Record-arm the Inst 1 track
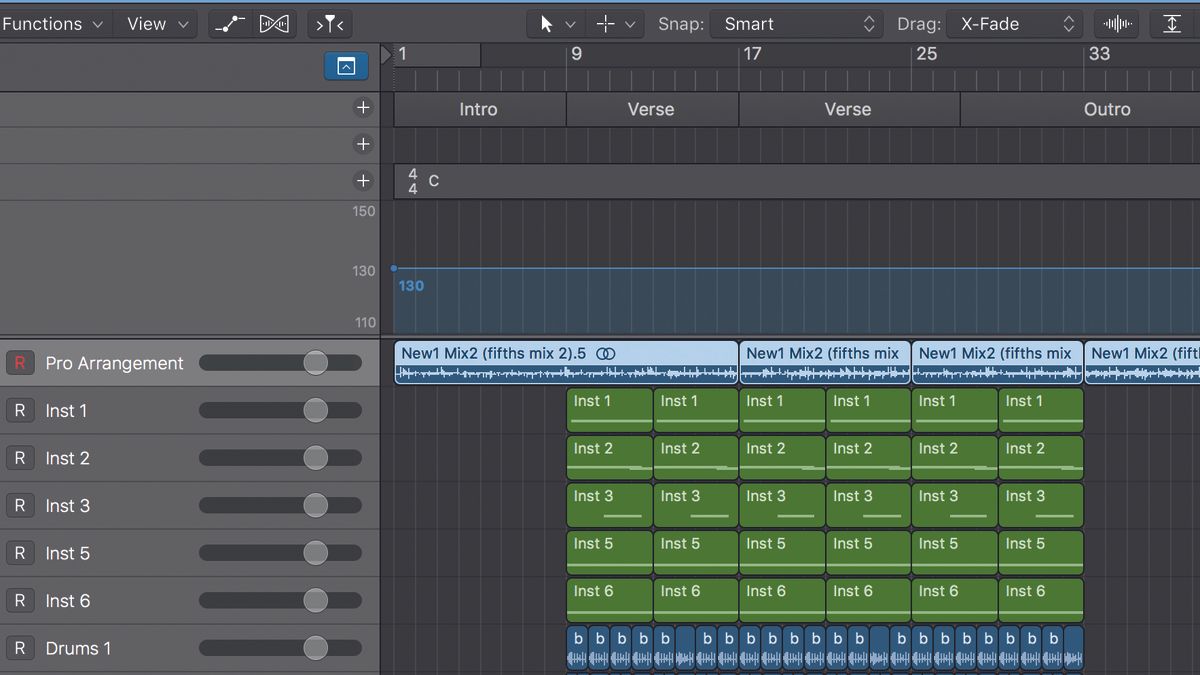 coord(20,410)
